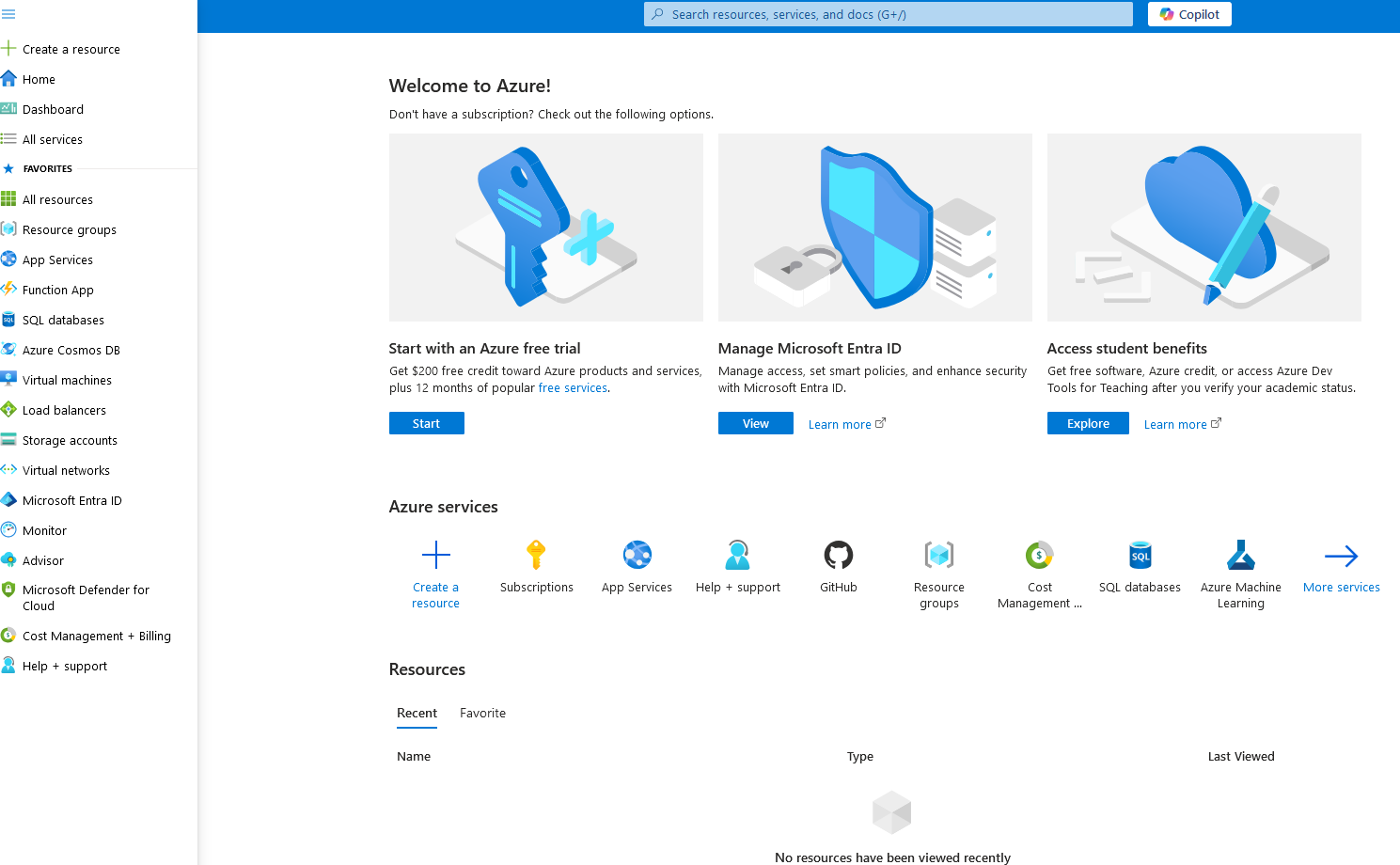
Task: Click the Function App lightning icon
Action: point(8,289)
